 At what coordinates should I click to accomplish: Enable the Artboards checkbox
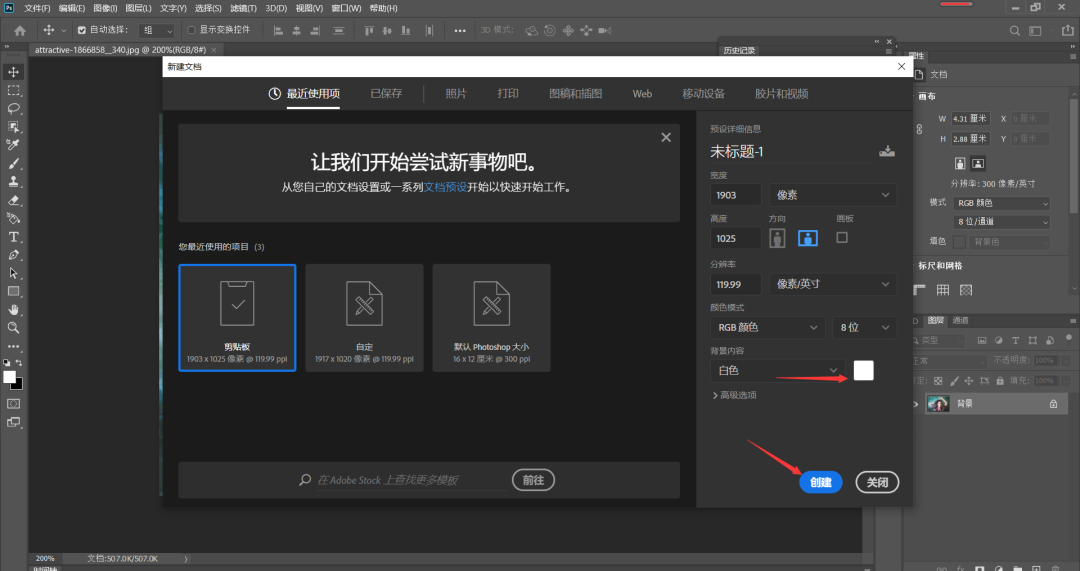[842, 237]
